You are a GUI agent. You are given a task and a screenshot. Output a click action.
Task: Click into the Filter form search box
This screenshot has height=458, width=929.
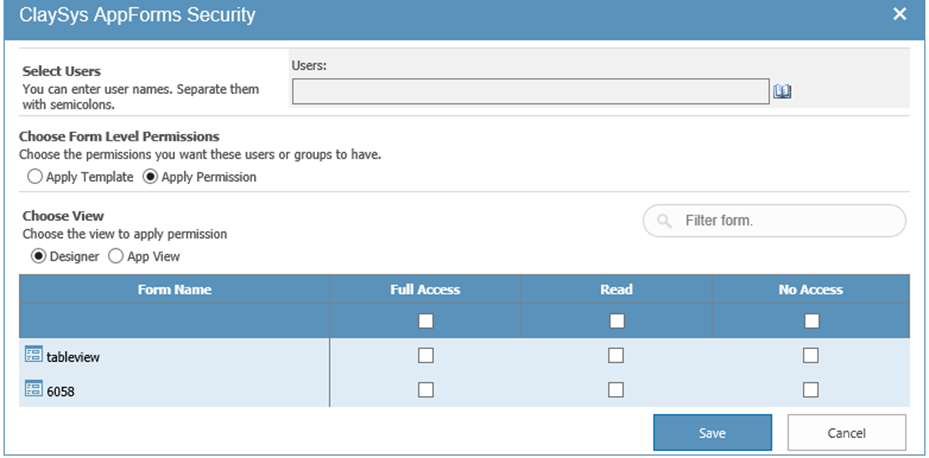point(774,221)
